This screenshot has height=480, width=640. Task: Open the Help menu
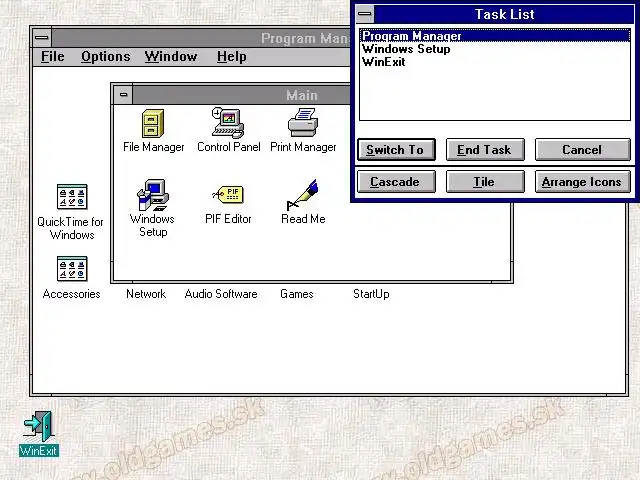(x=231, y=56)
